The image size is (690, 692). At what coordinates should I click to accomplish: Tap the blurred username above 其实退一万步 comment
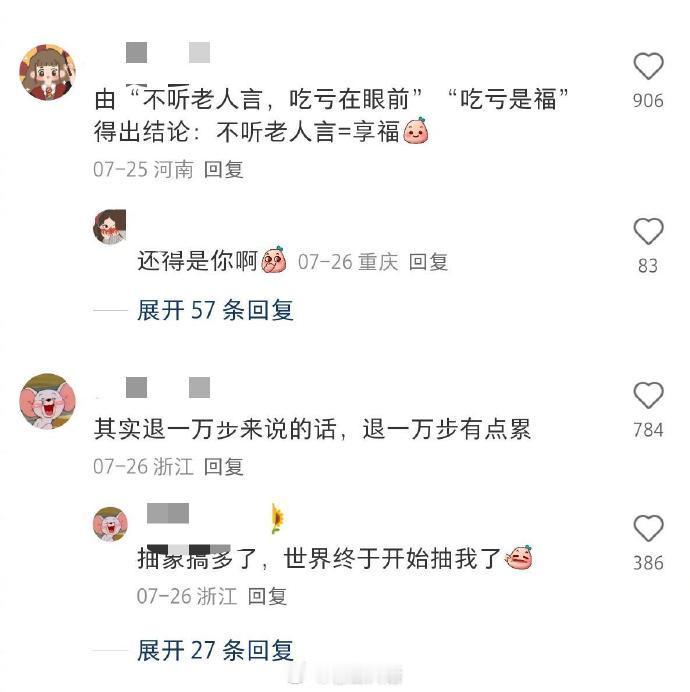tap(168, 387)
